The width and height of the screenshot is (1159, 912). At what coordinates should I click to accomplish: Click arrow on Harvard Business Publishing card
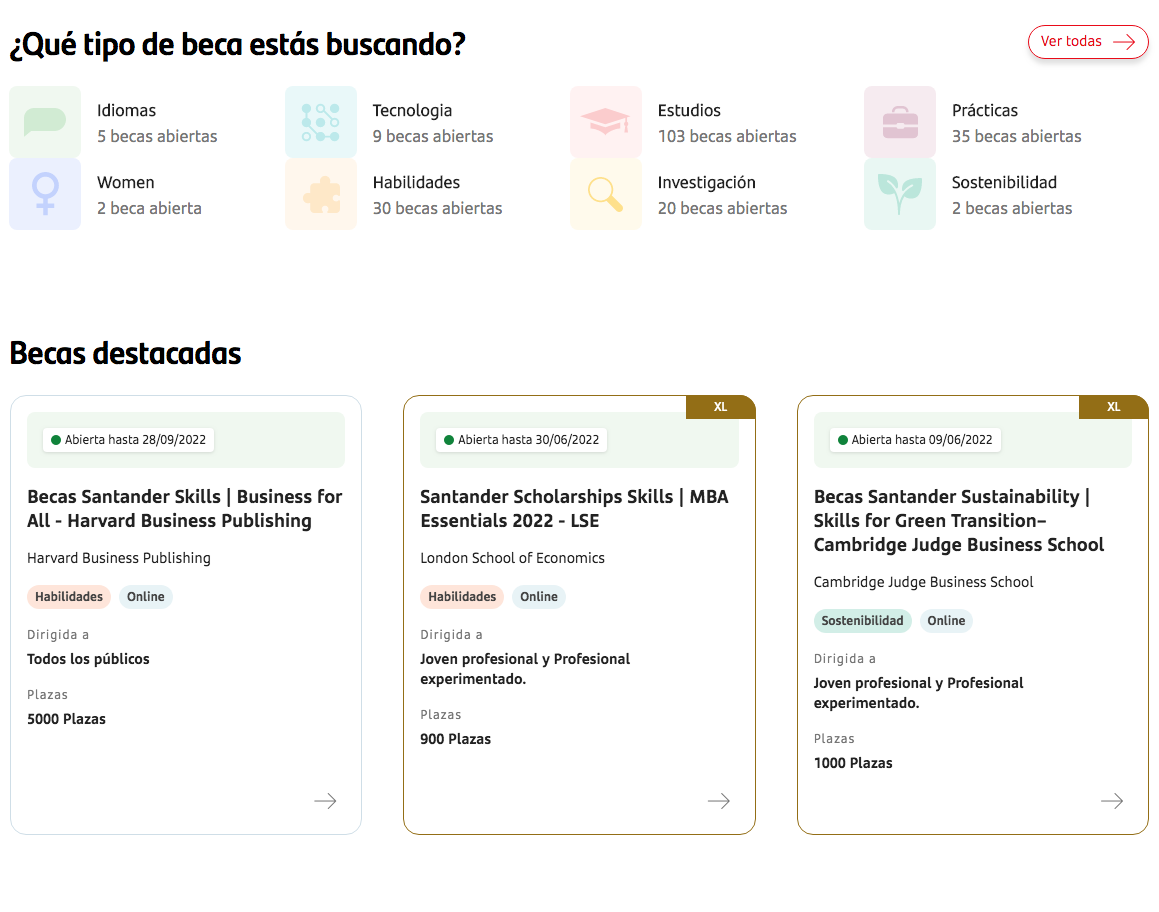point(325,801)
